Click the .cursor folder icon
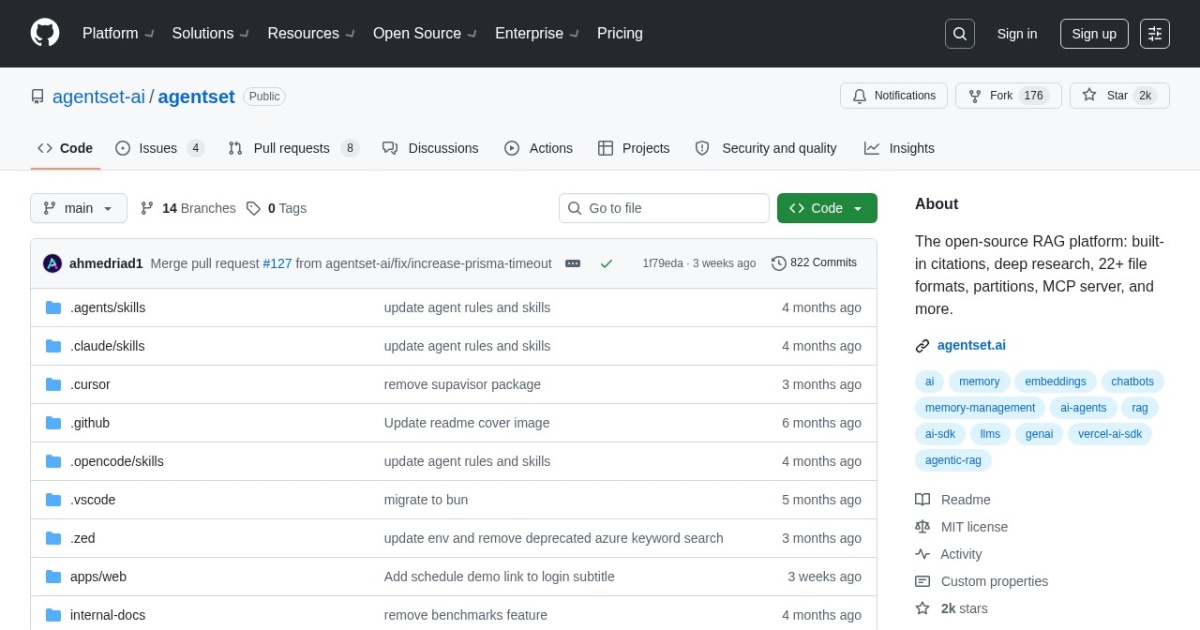The width and height of the screenshot is (1200, 630). [53, 385]
